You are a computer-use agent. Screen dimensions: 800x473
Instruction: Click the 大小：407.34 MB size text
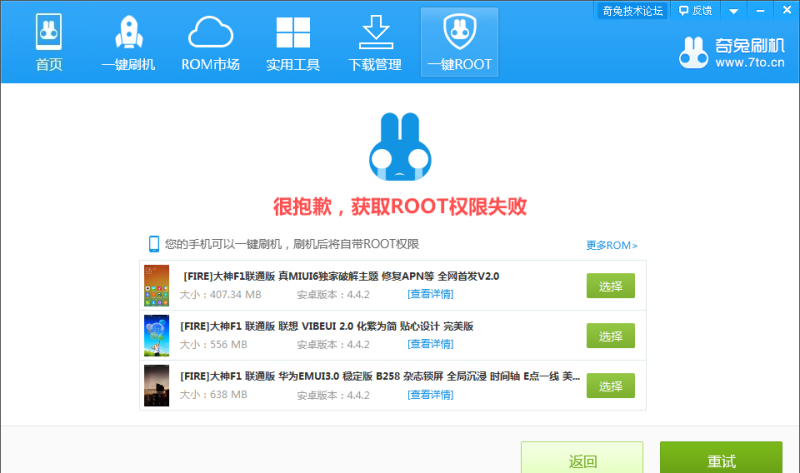click(220, 294)
